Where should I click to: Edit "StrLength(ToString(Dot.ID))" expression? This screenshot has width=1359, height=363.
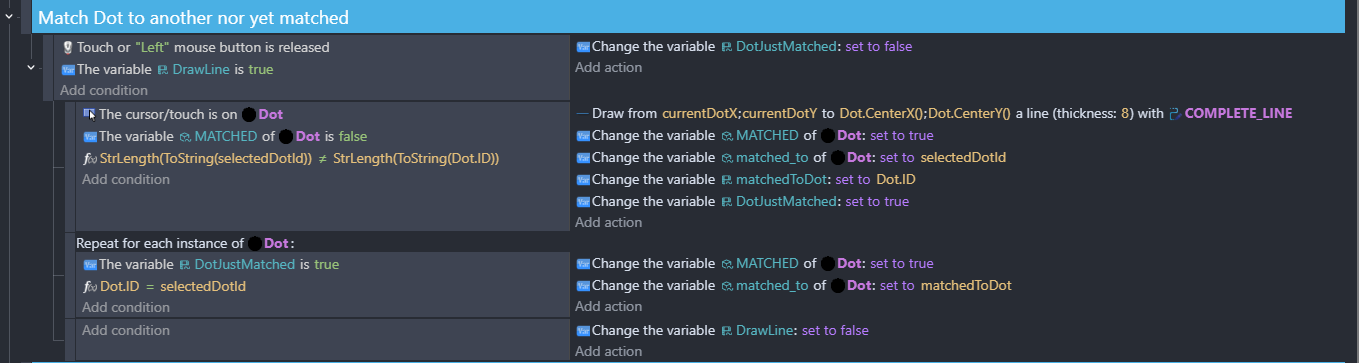tap(416, 158)
